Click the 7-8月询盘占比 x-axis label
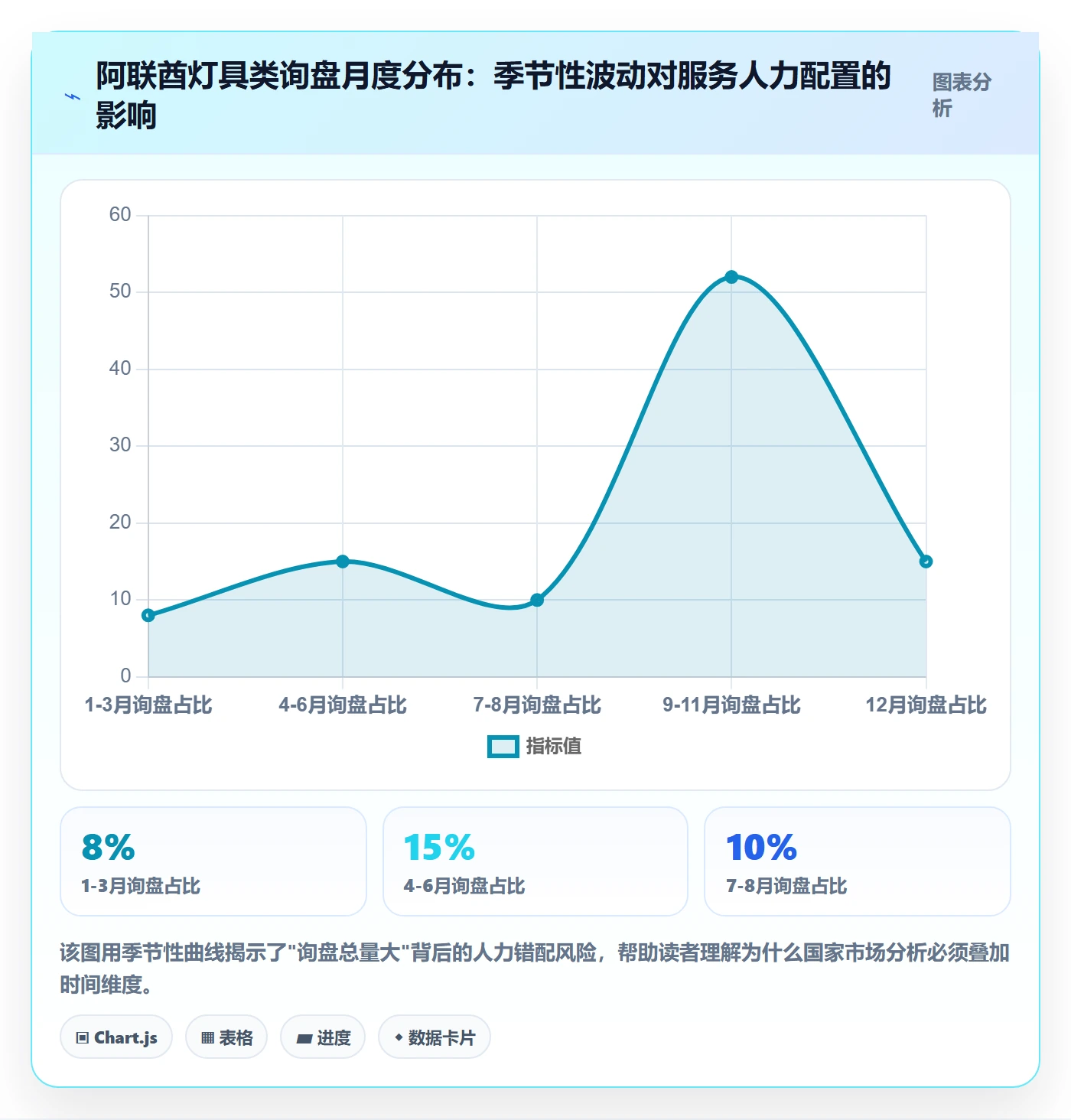 coord(537,705)
